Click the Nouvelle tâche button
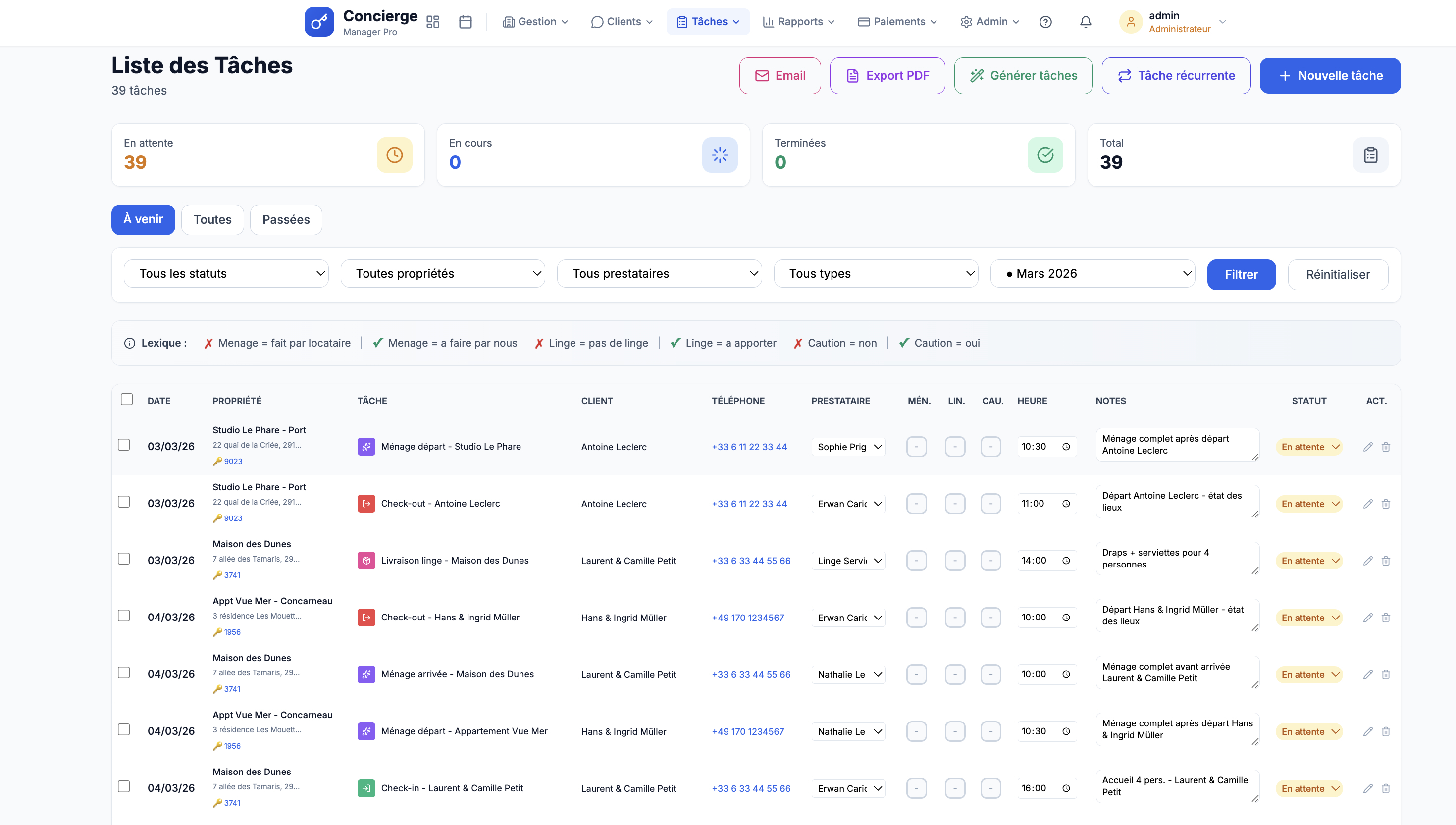 tap(1330, 76)
